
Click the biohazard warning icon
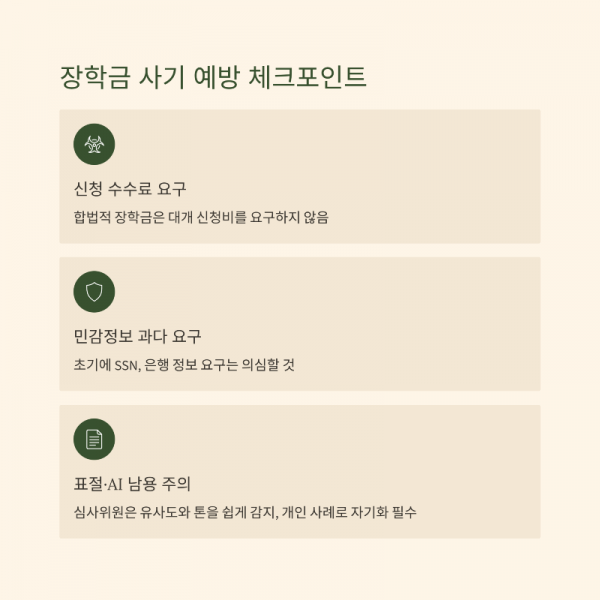(x=94, y=145)
